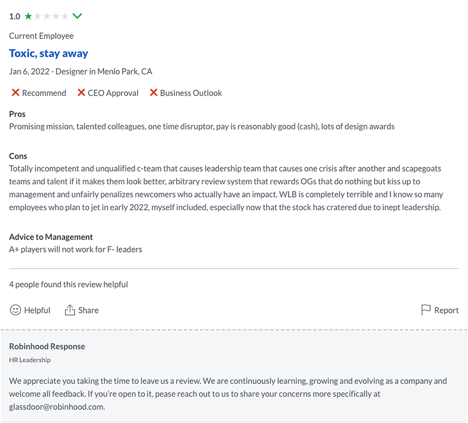This screenshot has width=468, height=423.
Task: Click the Report flag icon
Action: (x=426, y=310)
